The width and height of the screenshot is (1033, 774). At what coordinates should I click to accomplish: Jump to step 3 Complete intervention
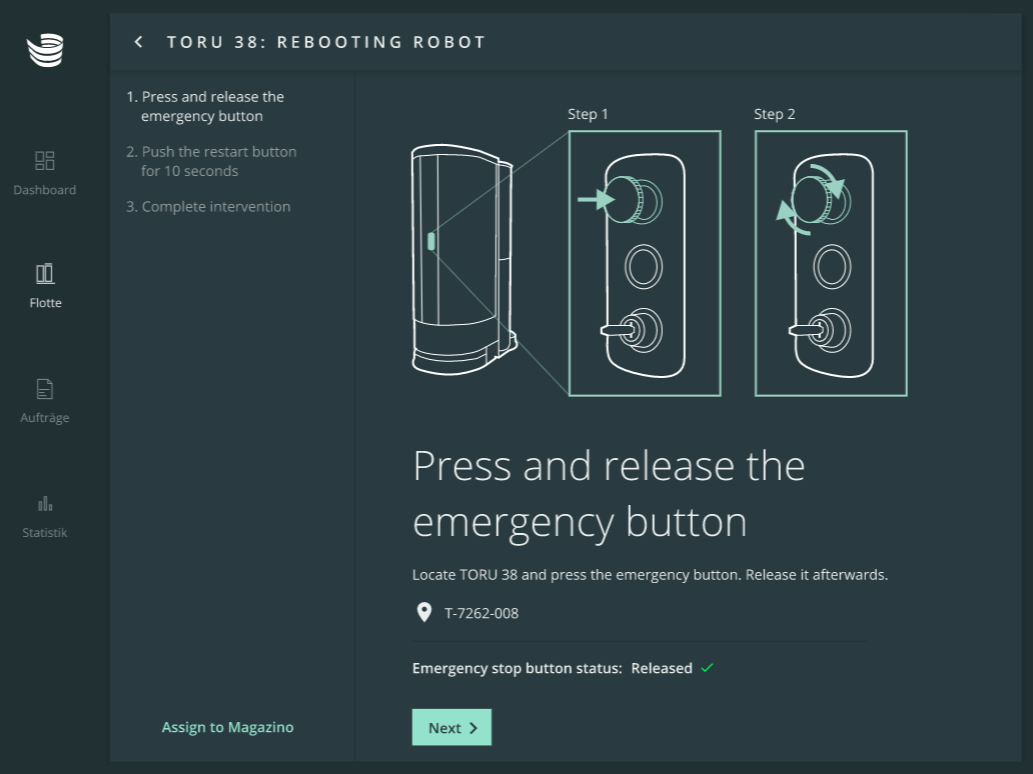coord(208,207)
